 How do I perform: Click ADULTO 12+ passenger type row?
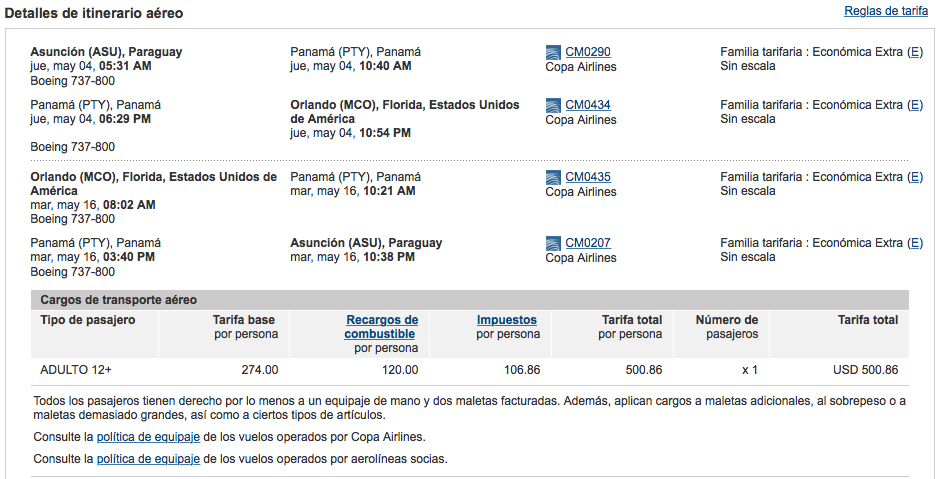point(469,370)
